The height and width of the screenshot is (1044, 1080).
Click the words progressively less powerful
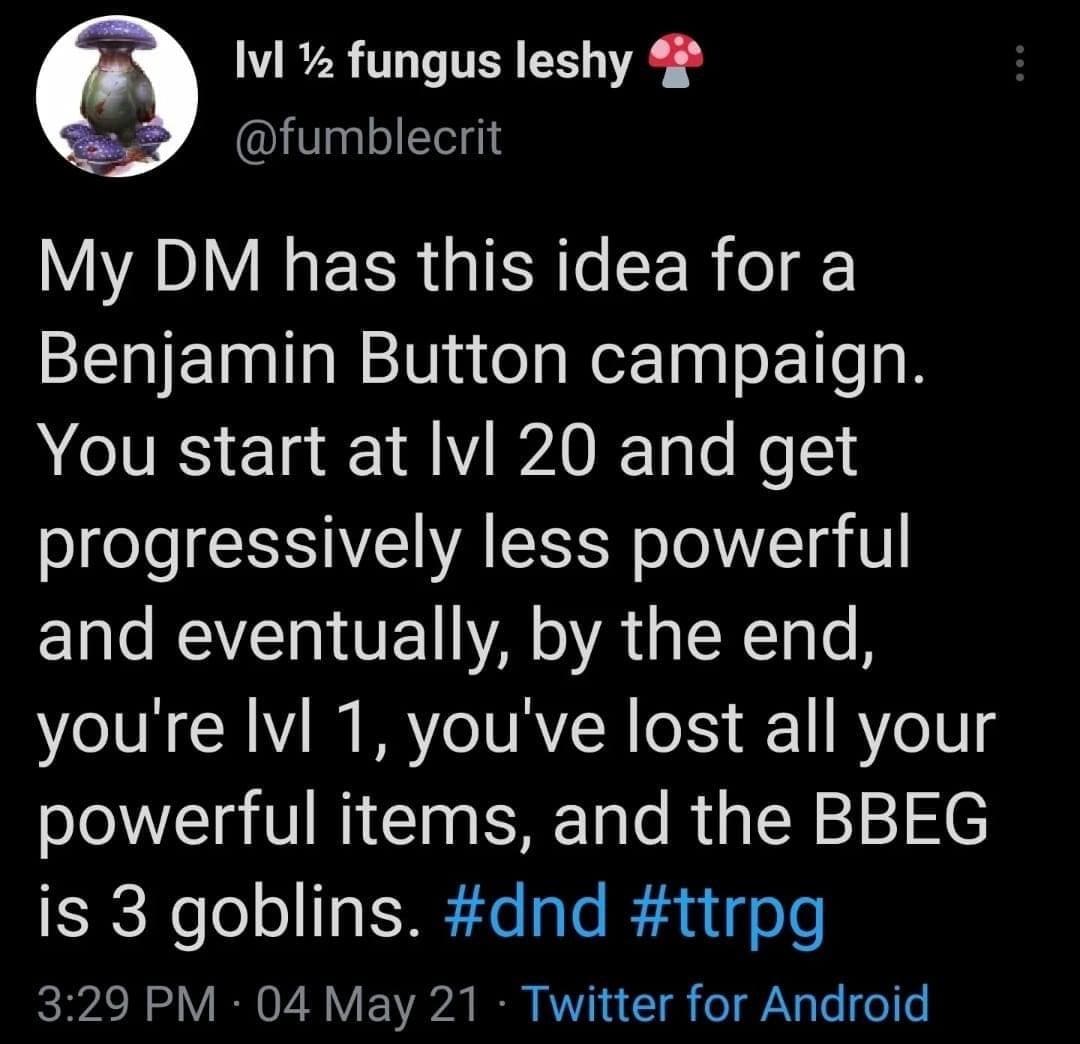pos(474,544)
